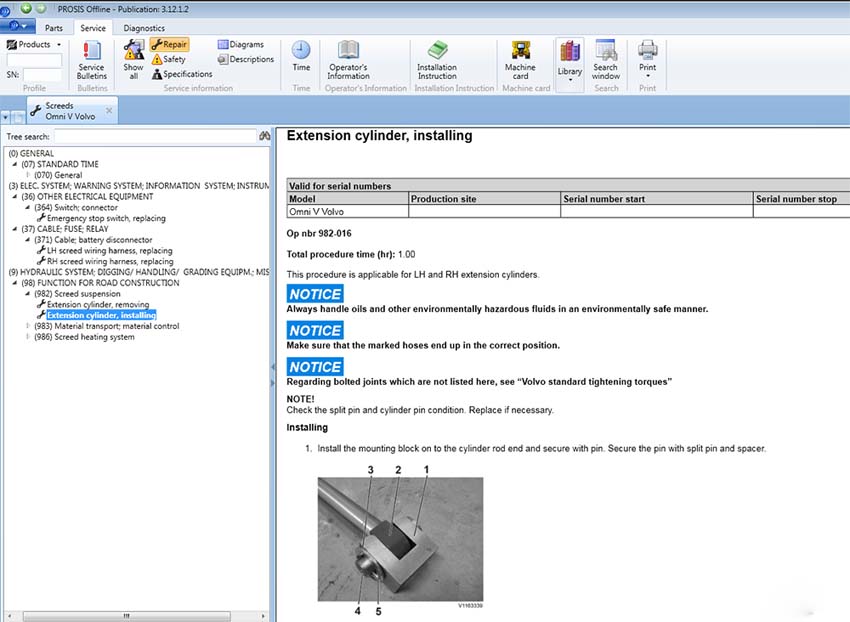Image resolution: width=850 pixels, height=622 pixels.
Task: Expand (070) General node
Action: pos(28,175)
